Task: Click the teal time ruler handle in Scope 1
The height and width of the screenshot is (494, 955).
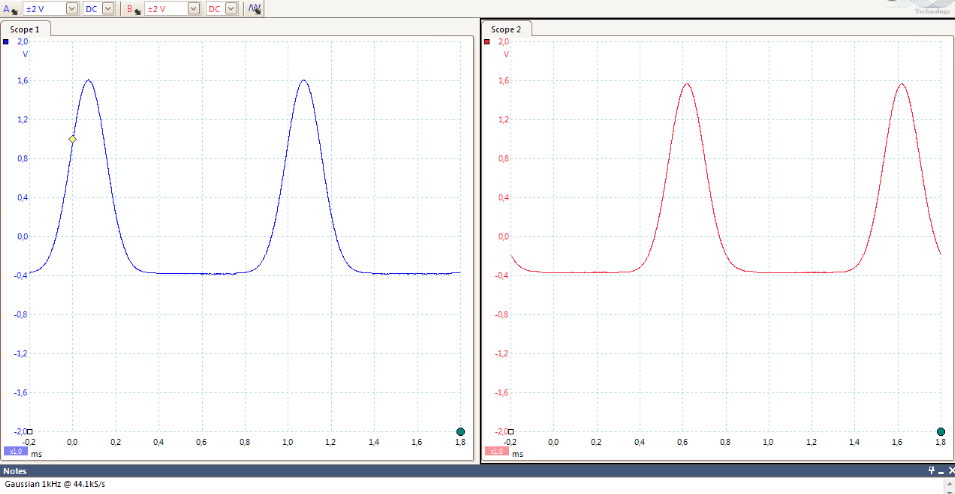Action: point(460,431)
